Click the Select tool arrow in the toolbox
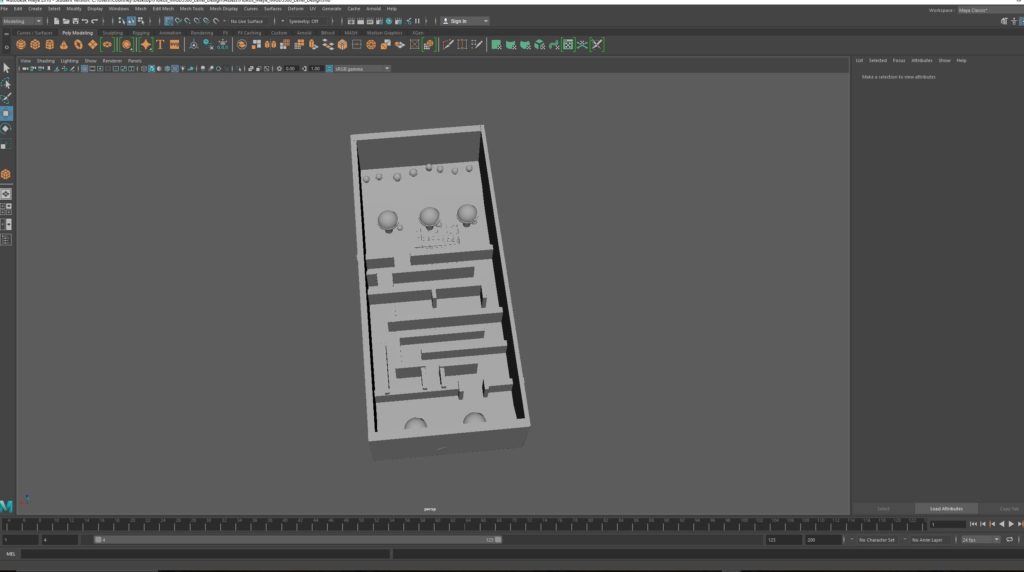The height and width of the screenshot is (572, 1024). [6, 68]
